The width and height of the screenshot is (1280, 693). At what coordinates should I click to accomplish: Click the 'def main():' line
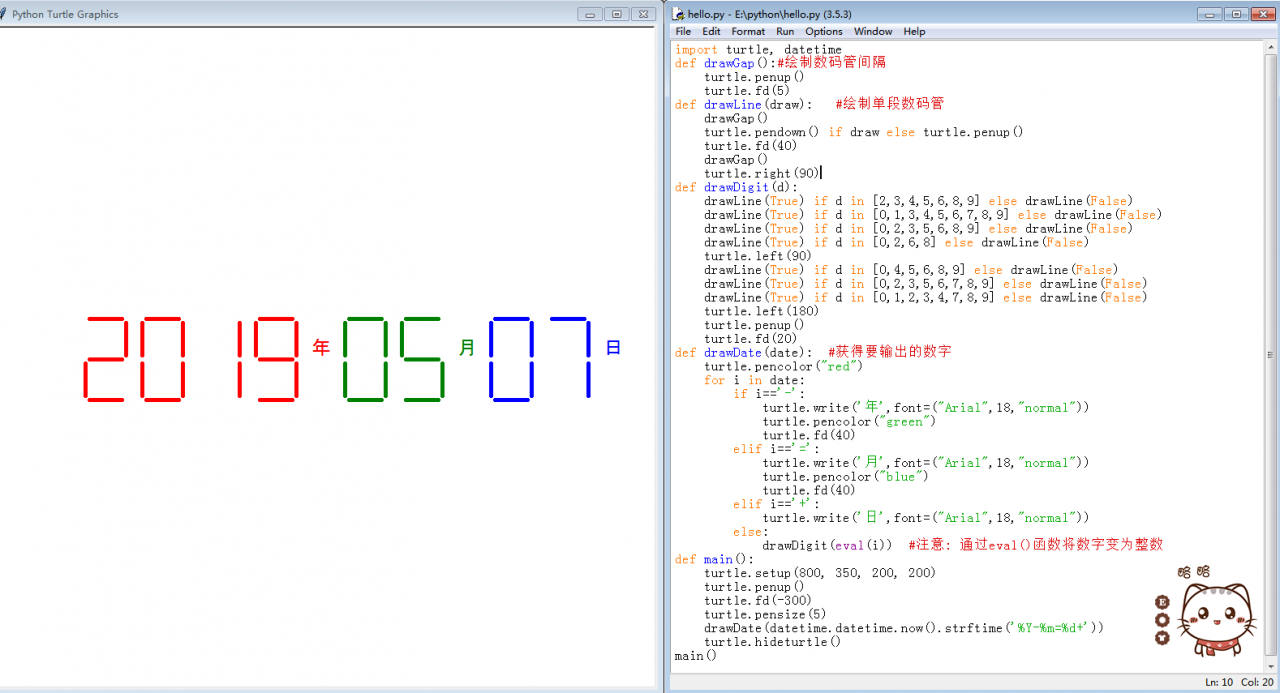click(714, 559)
